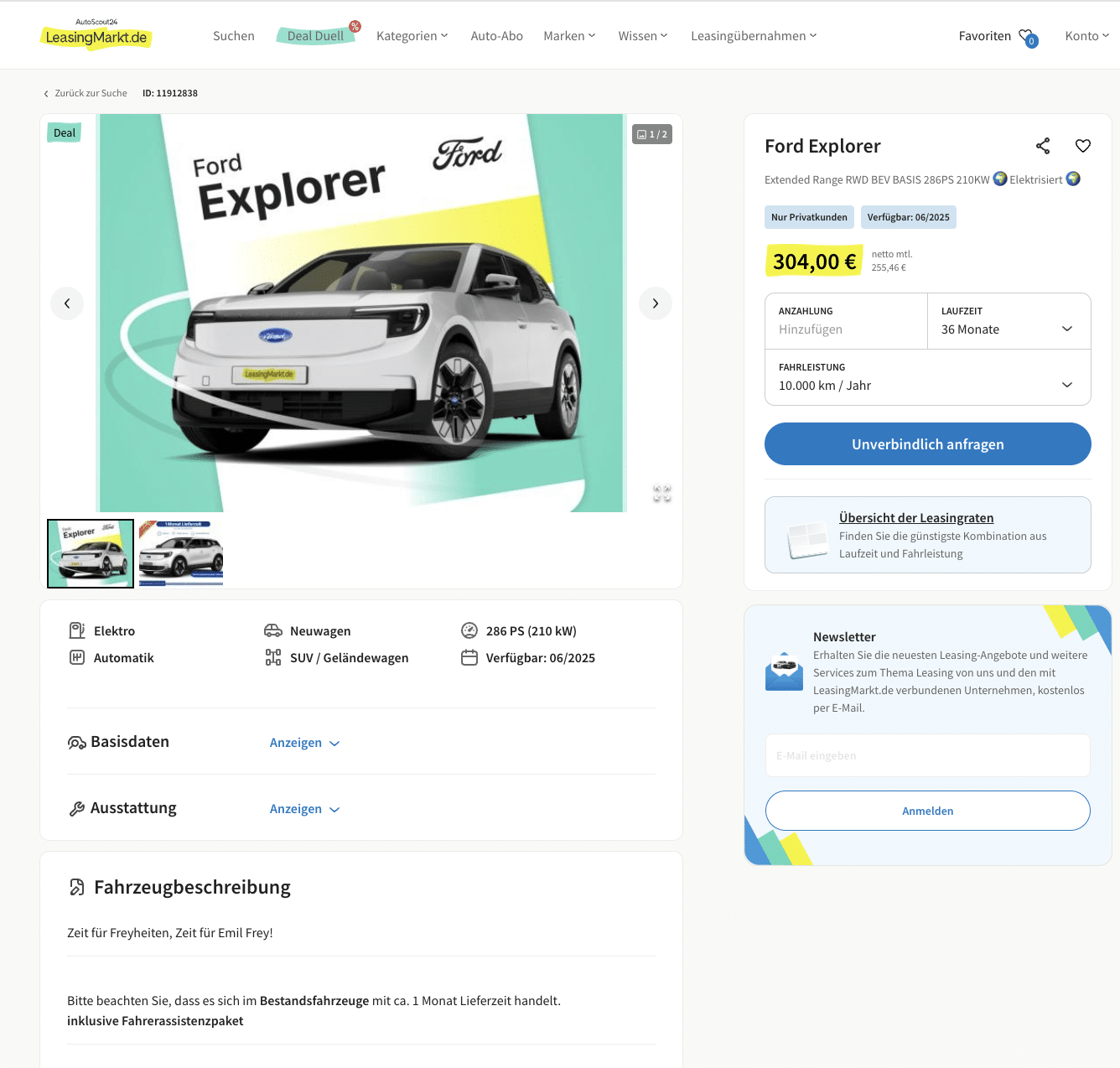
Task: Click the Leasingraten overview table icon
Action: pyautogui.click(x=807, y=540)
